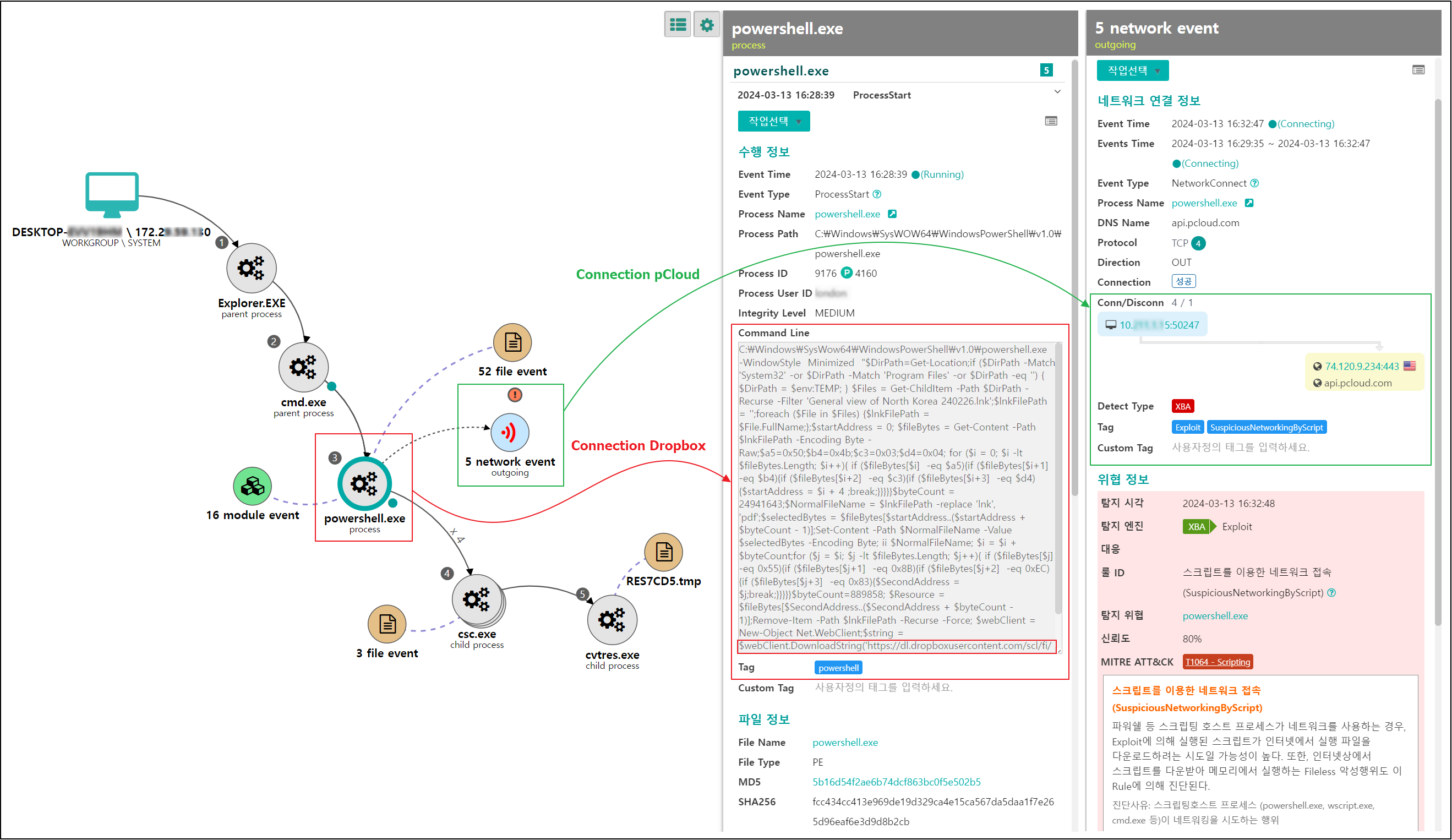Open the 3 file event node
1452x840 pixels.
(387, 624)
